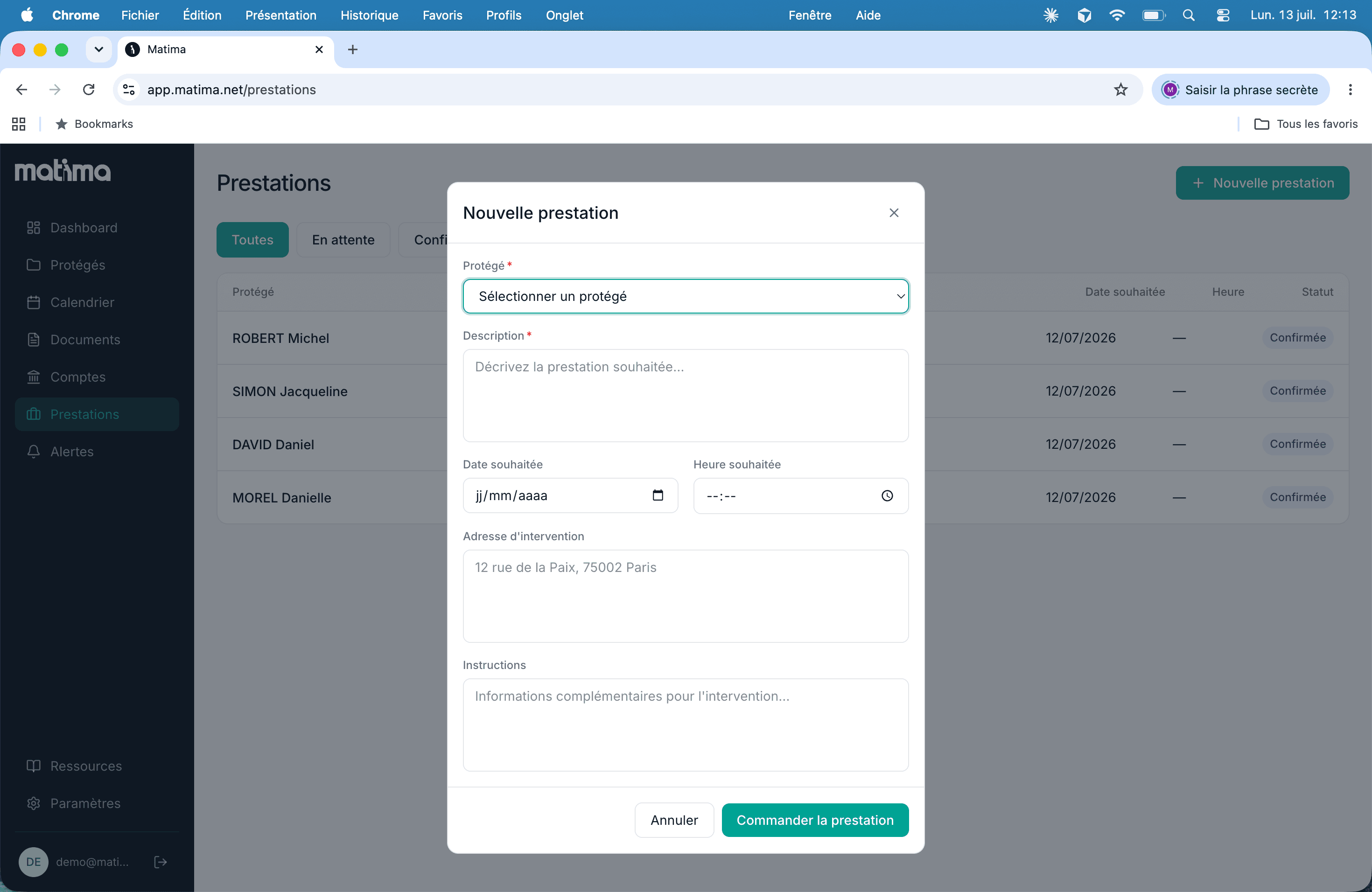The width and height of the screenshot is (1372, 892).
Task: Open the apps grid in bookmarks bar
Action: 19,124
